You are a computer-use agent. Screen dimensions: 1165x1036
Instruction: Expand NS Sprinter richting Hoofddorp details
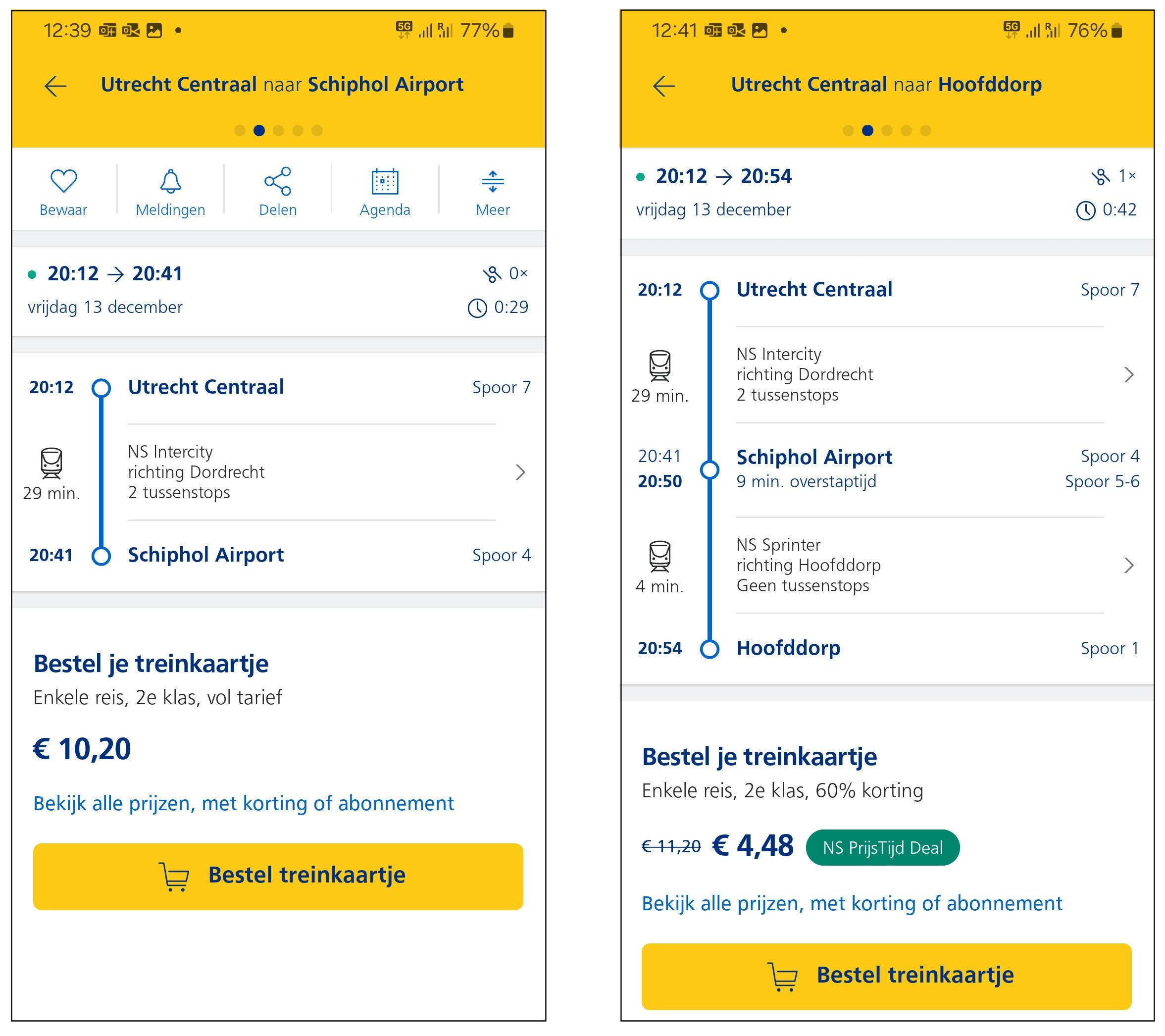pos(1128,565)
